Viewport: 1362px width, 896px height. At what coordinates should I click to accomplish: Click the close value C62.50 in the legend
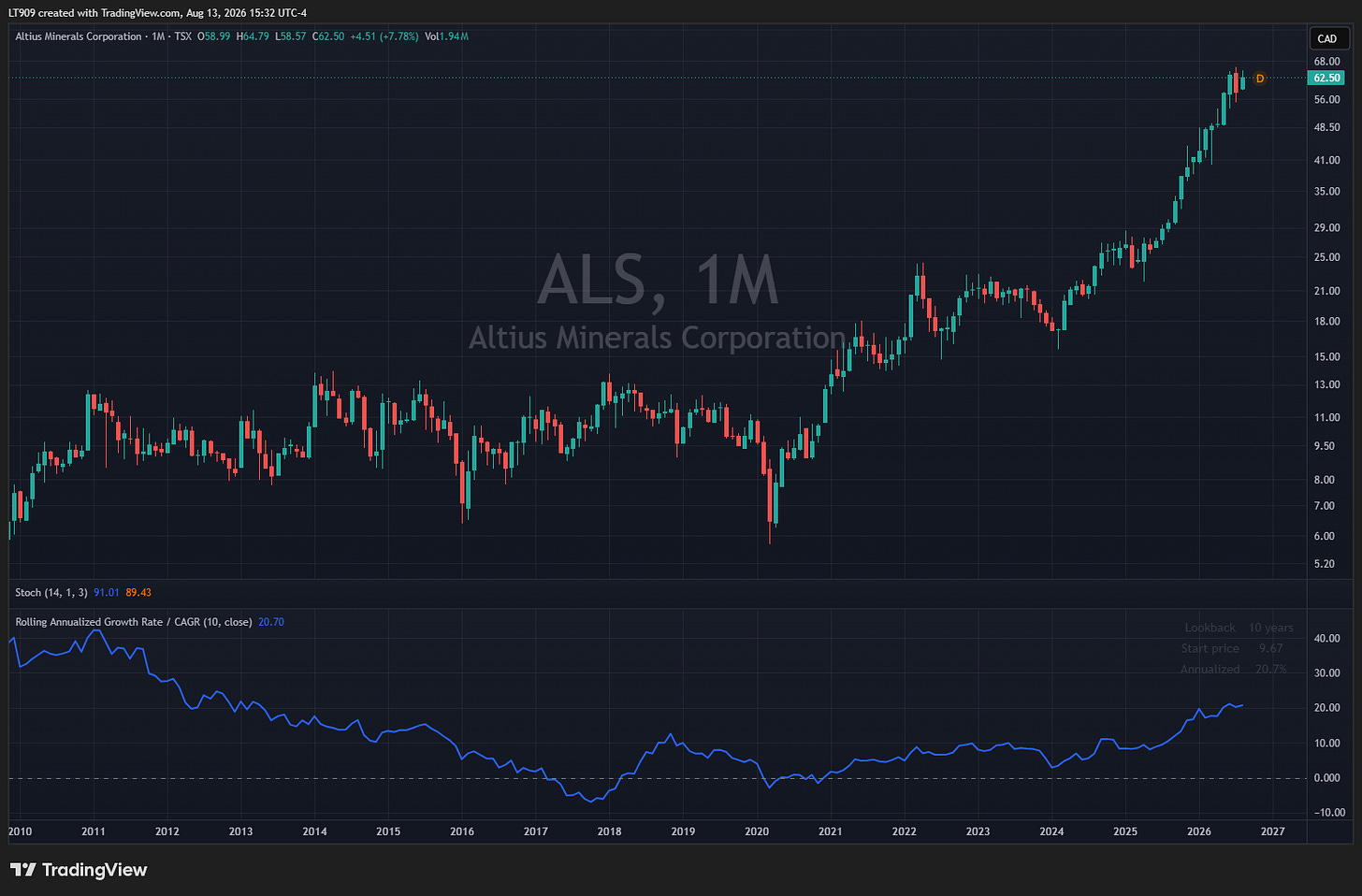point(328,36)
